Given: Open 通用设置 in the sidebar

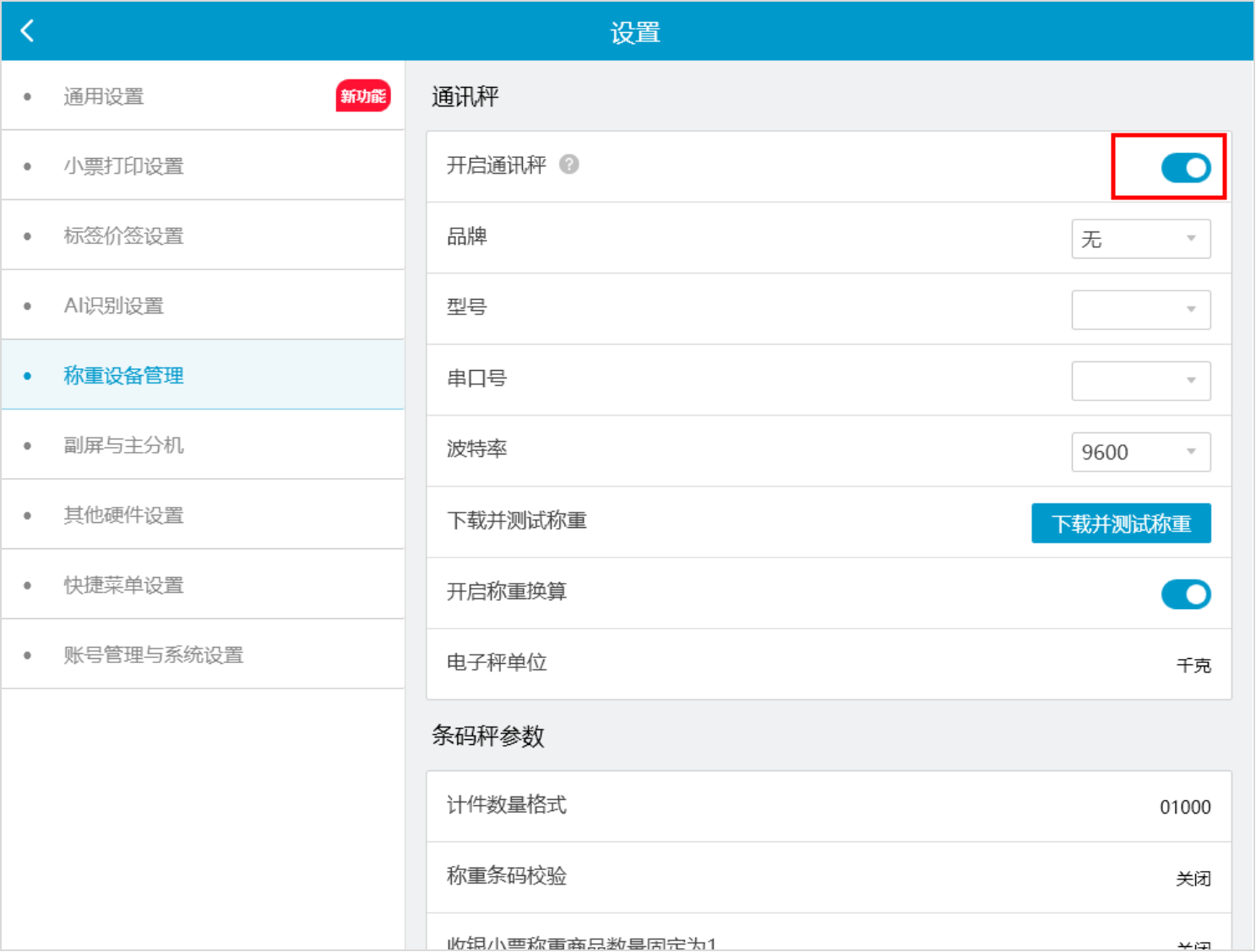Looking at the screenshot, I should [203, 95].
